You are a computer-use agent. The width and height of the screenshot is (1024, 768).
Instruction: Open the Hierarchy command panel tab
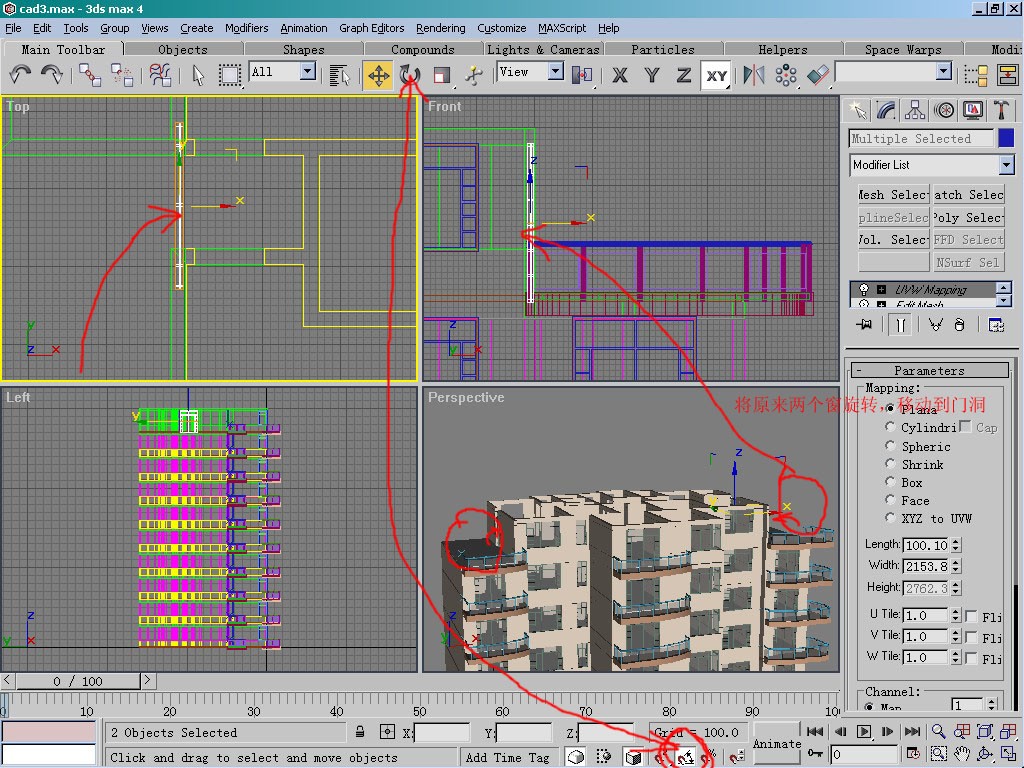pyautogui.click(x=914, y=110)
